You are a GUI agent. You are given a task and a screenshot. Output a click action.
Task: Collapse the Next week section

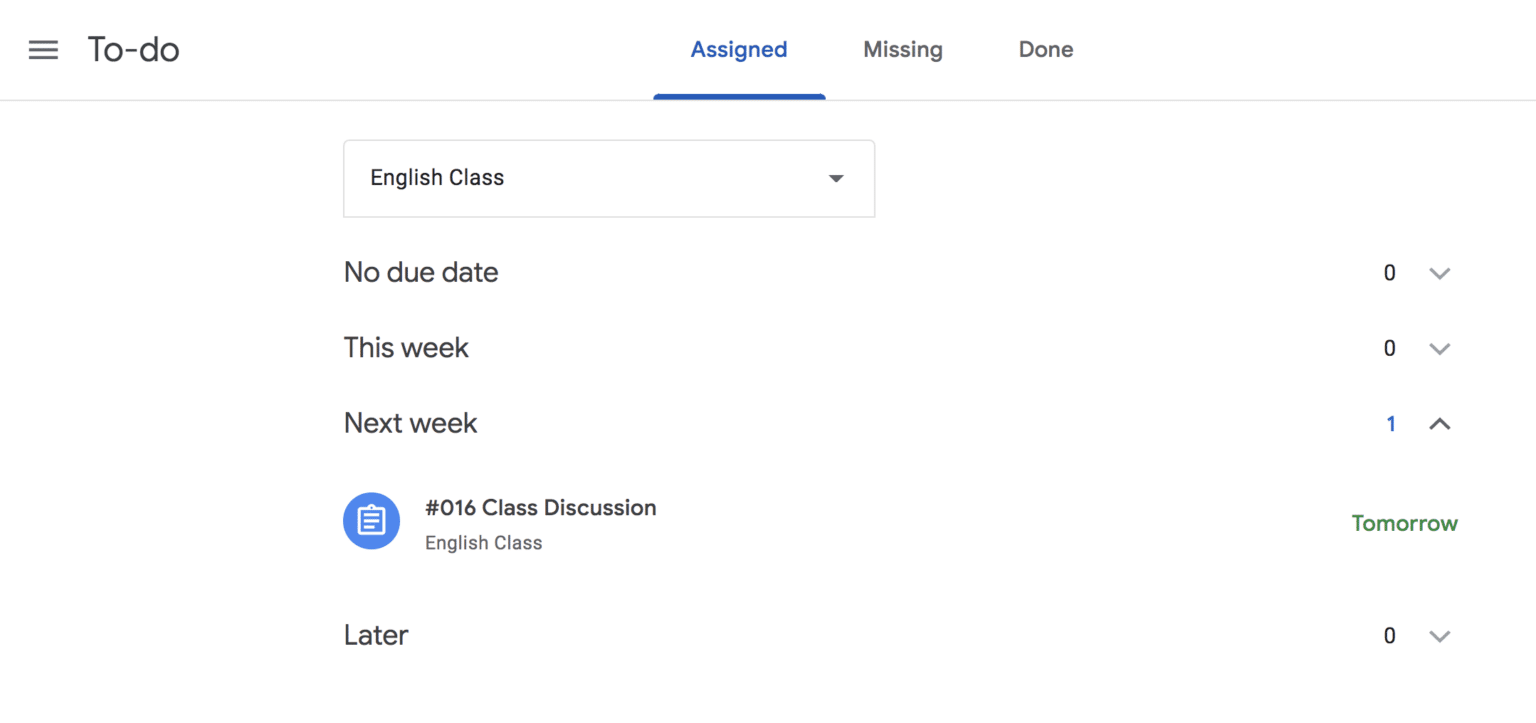1440,423
